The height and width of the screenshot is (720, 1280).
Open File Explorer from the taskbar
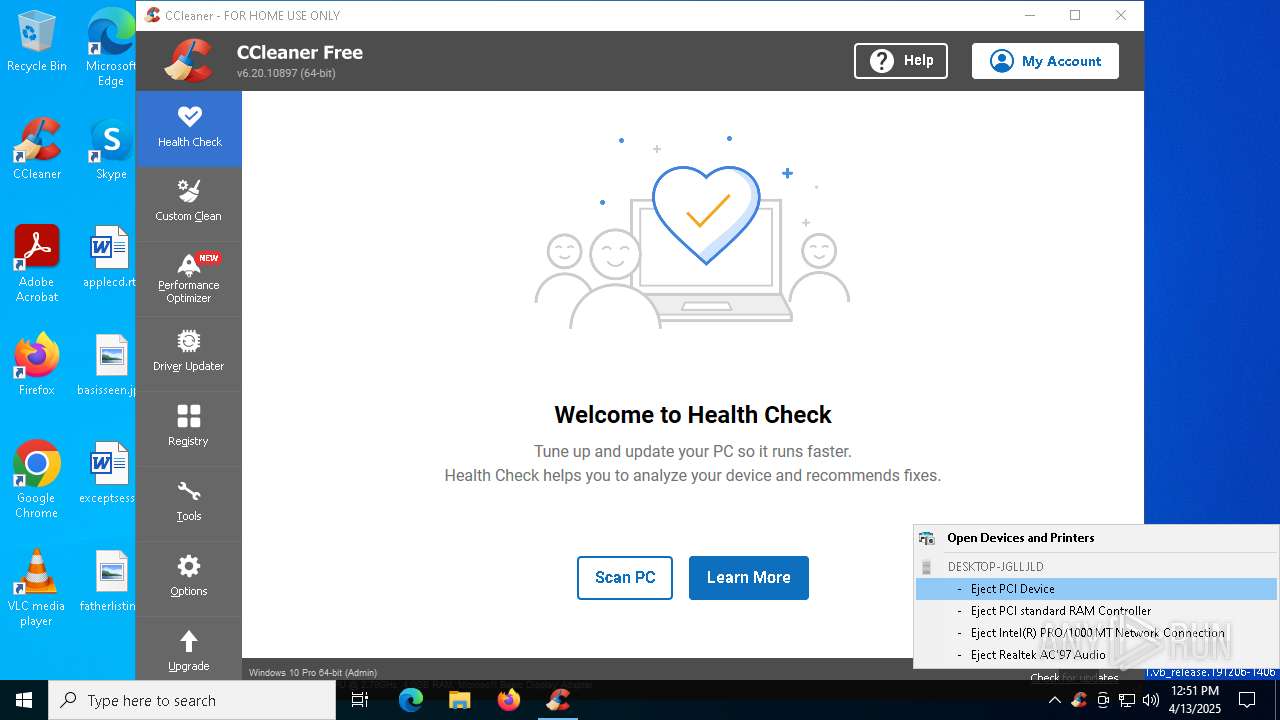point(460,700)
